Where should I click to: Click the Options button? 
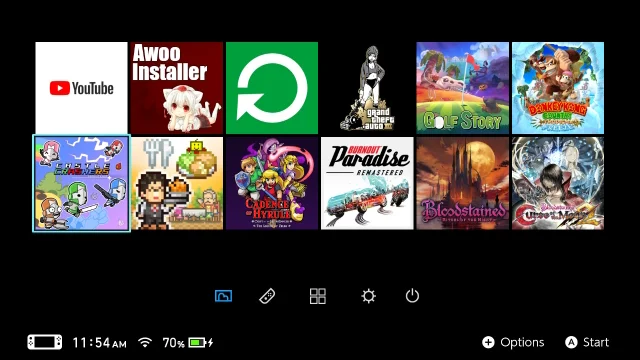[x=513, y=342]
